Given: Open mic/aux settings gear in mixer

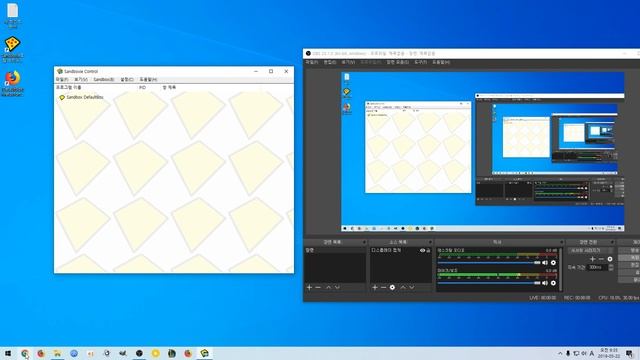Looking at the screenshot, I should pos(553,283).
